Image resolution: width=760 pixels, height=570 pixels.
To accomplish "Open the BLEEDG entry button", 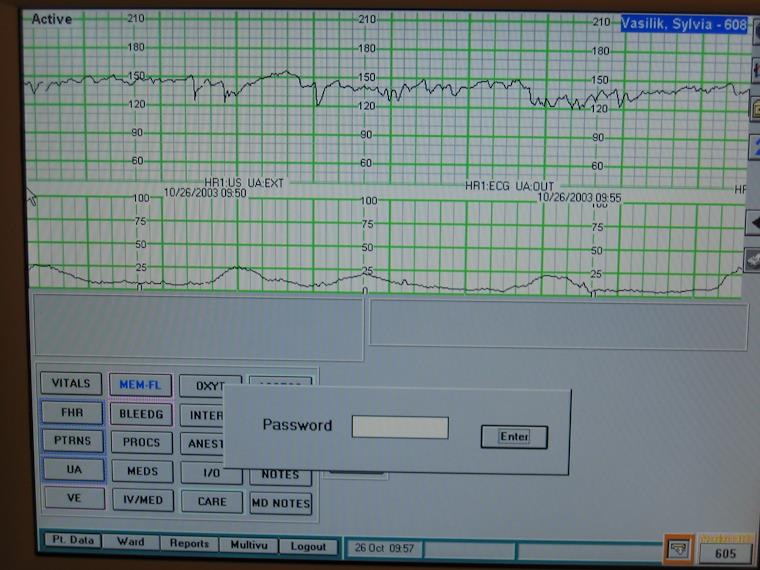I will (x=141, y=413).
